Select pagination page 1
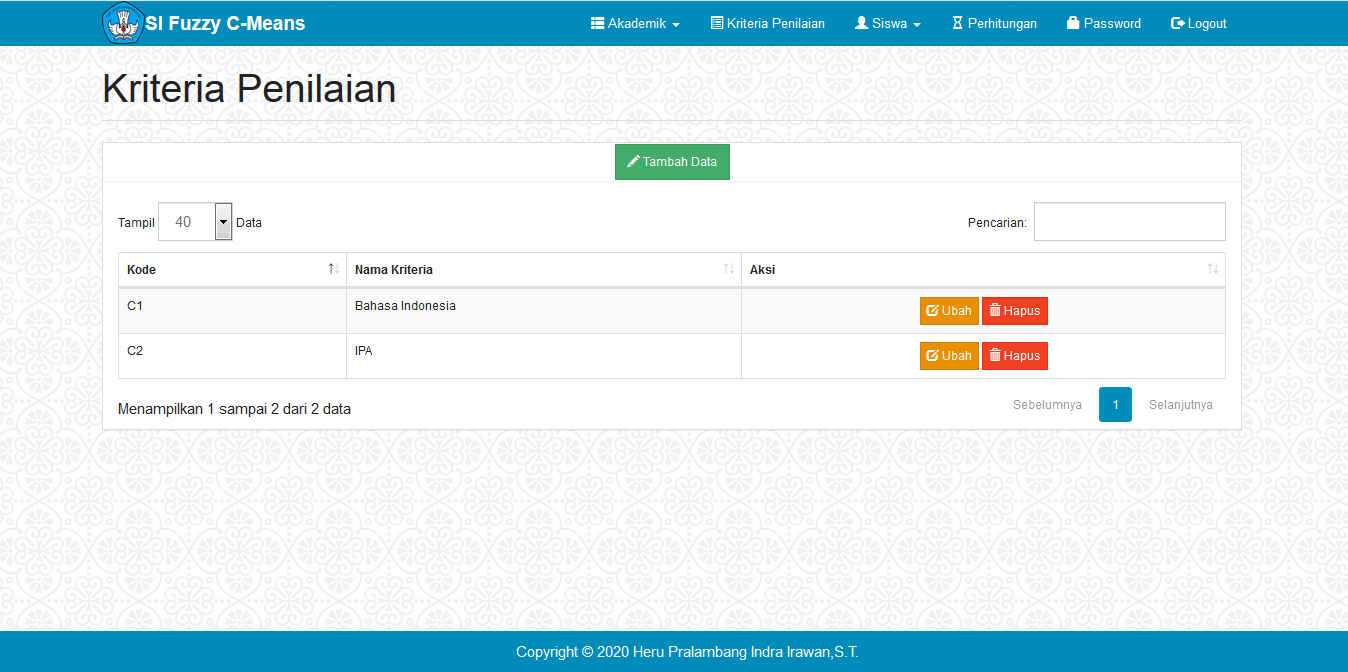The image size is (1348, 672). pyautogui.click(x=1115, y=405)
